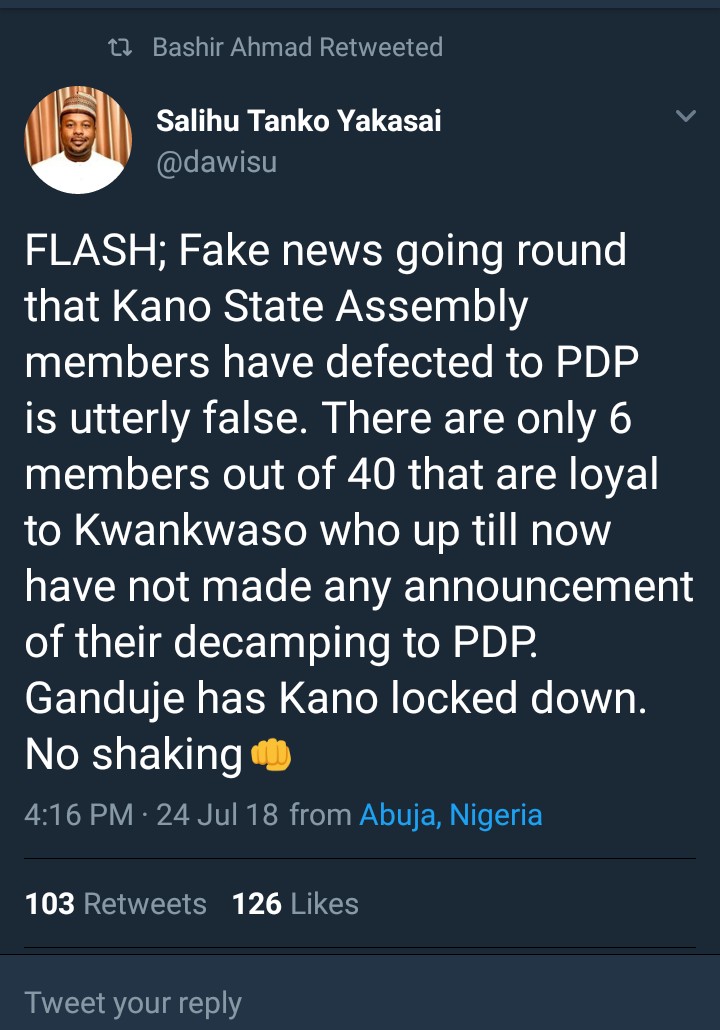
Task: View the 103 Retweets list
Action: (x=115, y=904)
